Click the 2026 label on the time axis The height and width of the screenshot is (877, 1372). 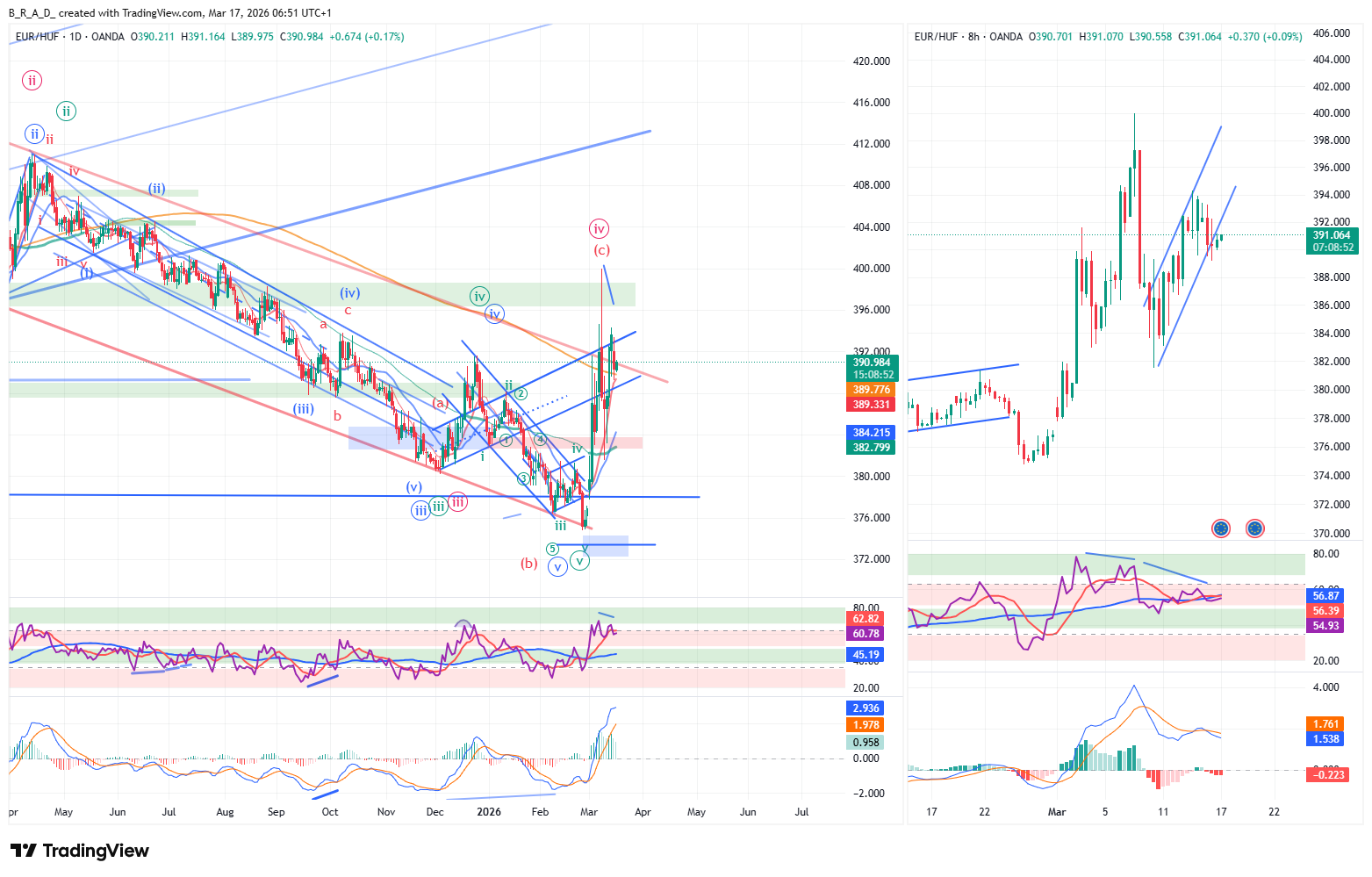(x=488, y=812)
